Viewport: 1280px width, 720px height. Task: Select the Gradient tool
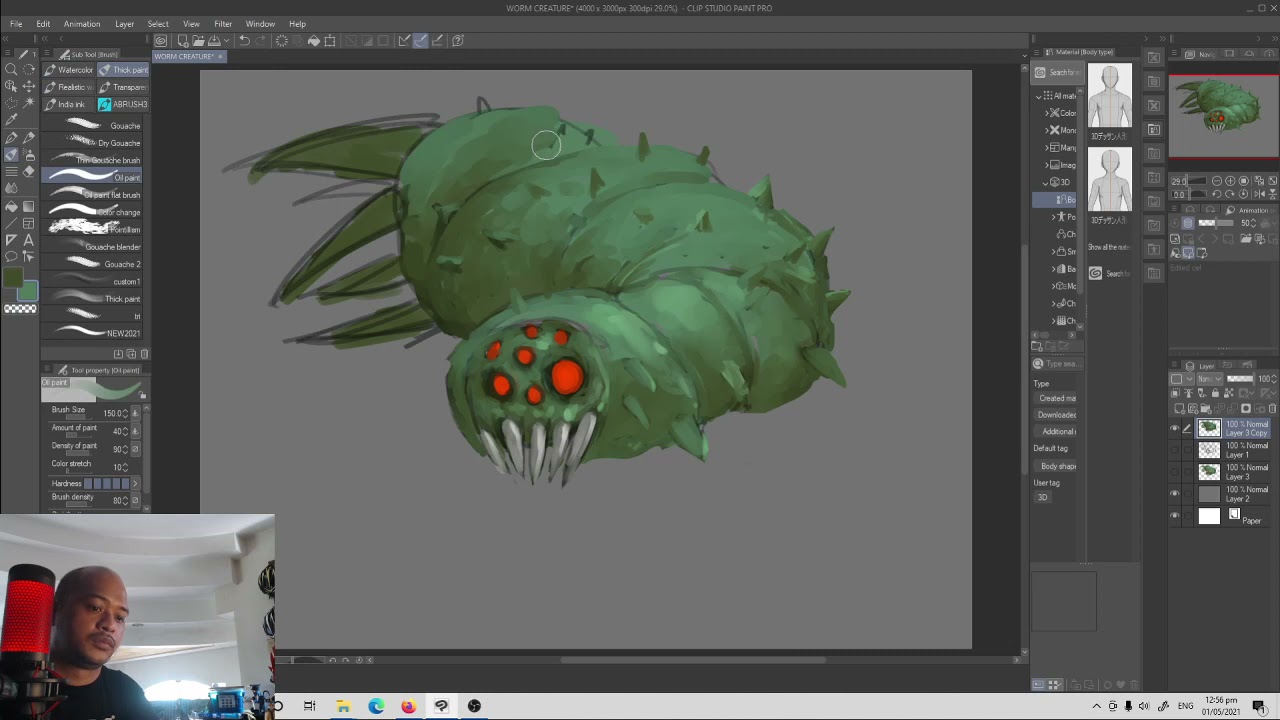click(28, 206)
